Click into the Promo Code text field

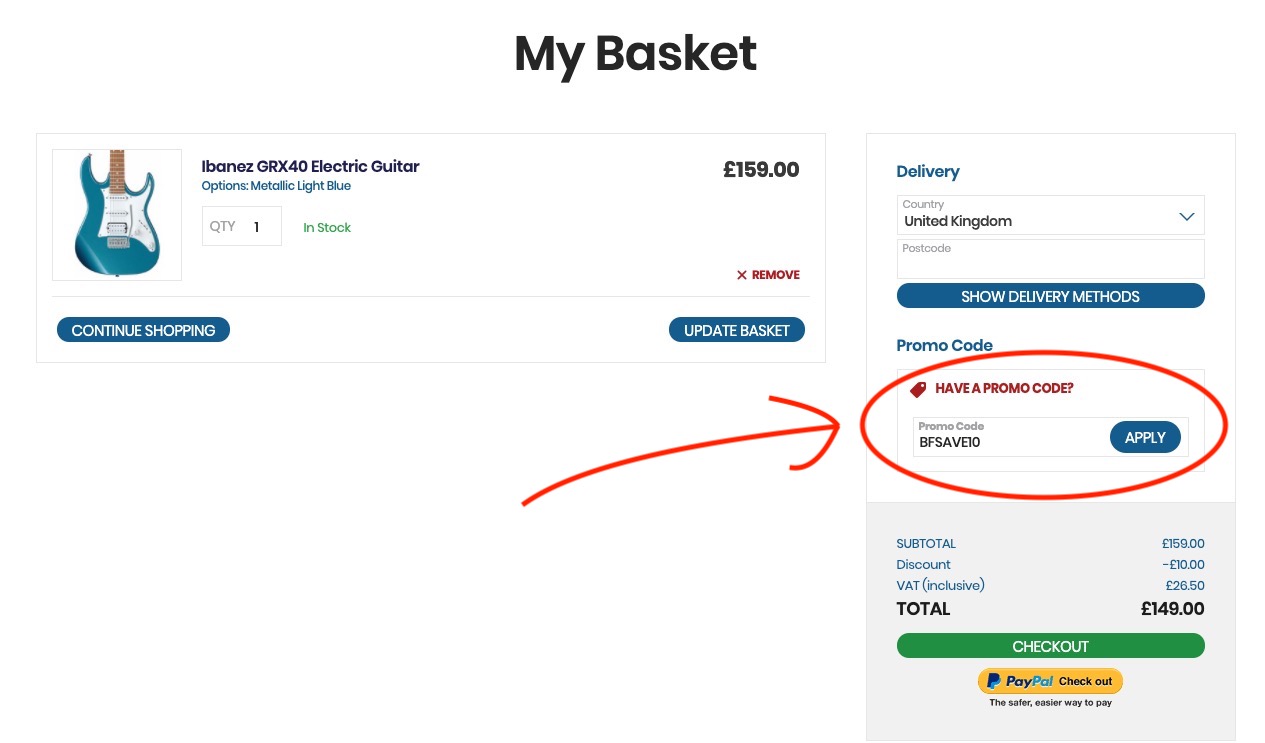coord(1010,442)
